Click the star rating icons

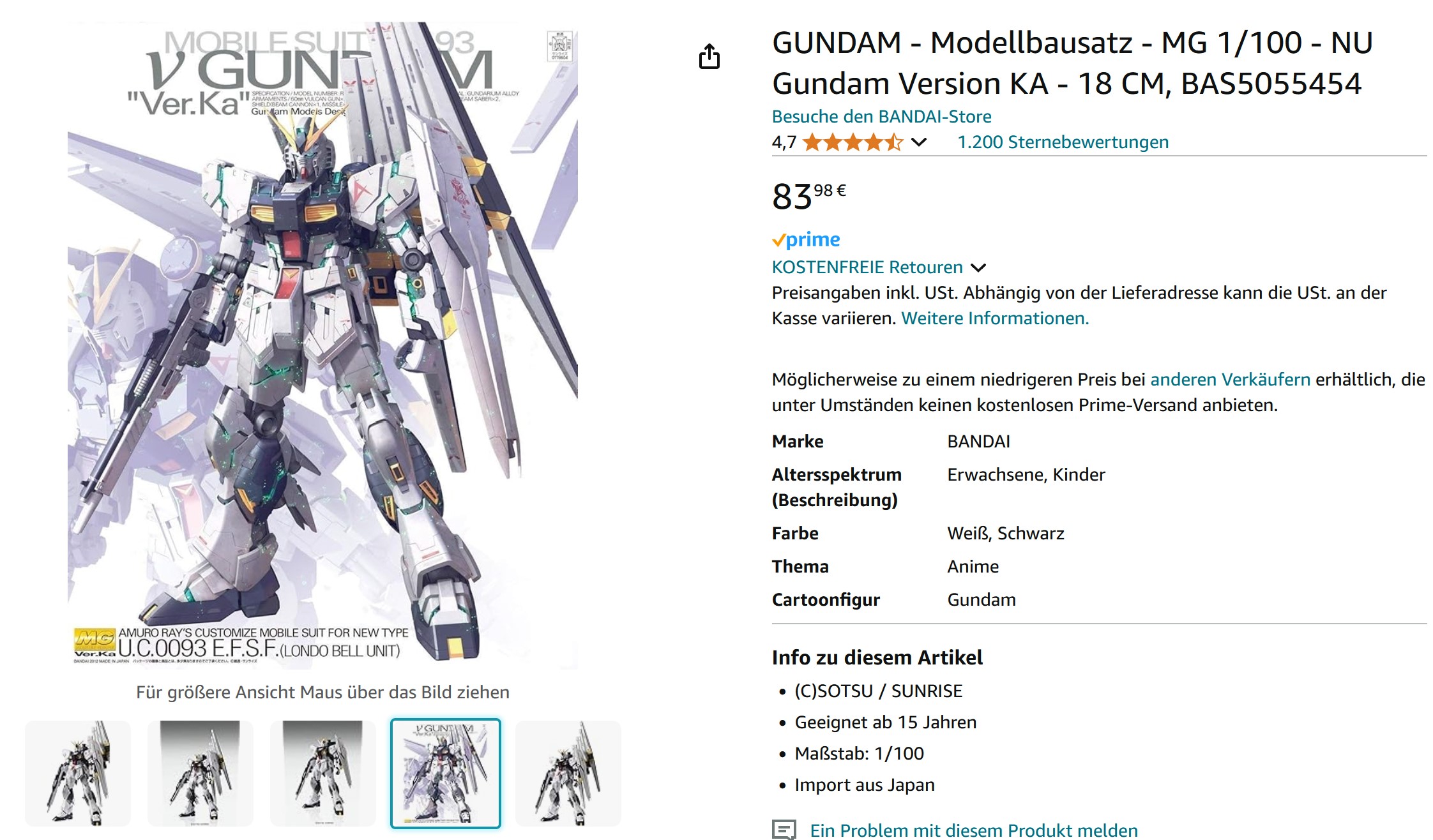point(853,142)
